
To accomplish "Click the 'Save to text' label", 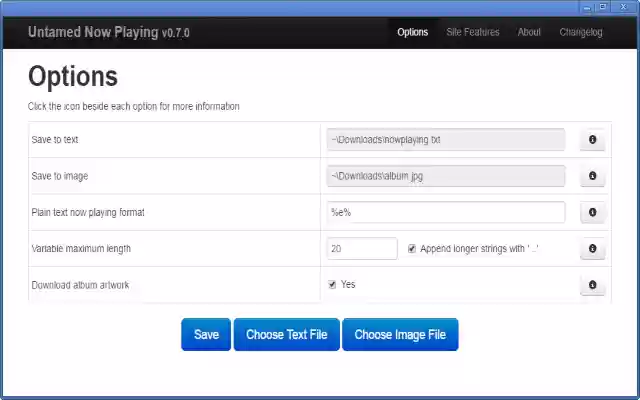I will (55, 140).
